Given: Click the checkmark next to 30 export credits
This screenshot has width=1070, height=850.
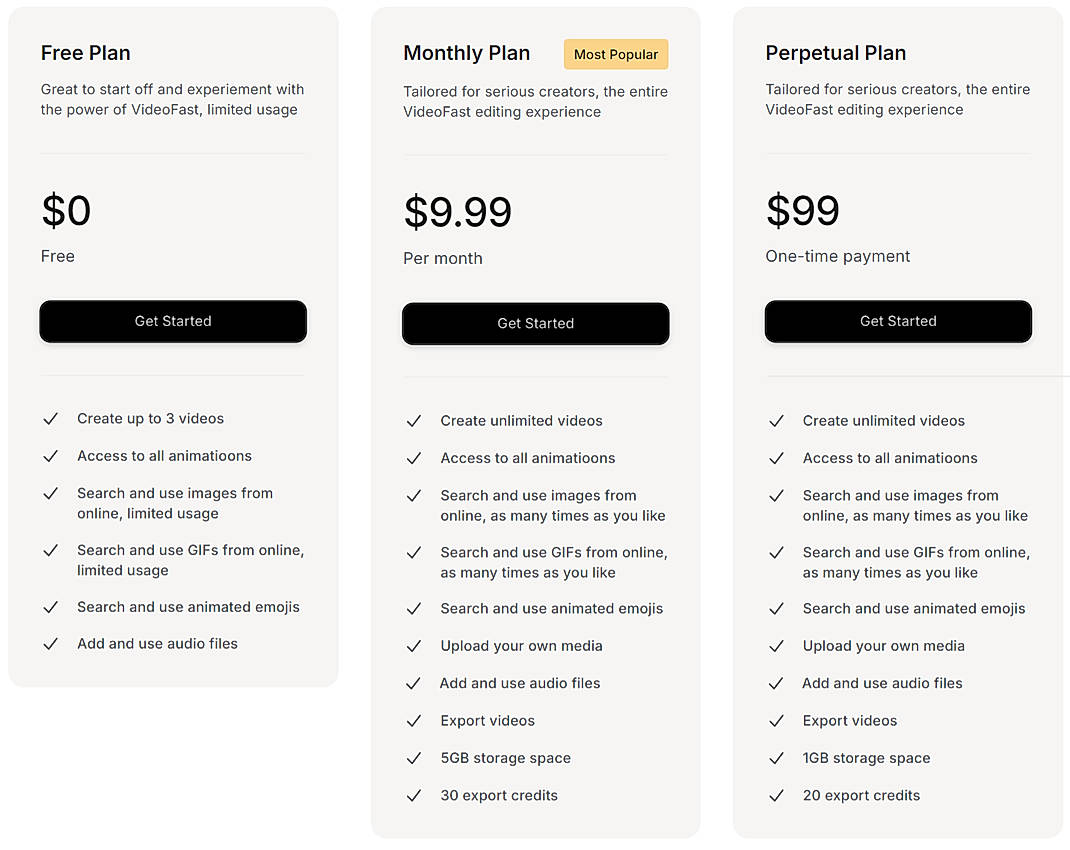Looking at the screenshot, I should 414,795.
